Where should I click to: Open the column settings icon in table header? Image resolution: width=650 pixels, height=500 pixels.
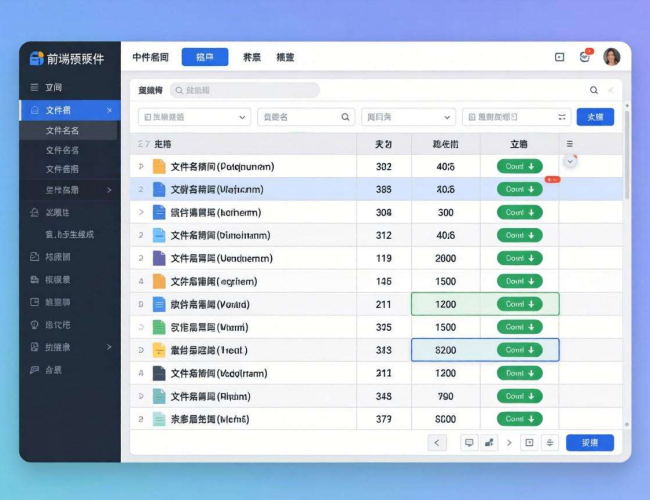tap(570, 144)
